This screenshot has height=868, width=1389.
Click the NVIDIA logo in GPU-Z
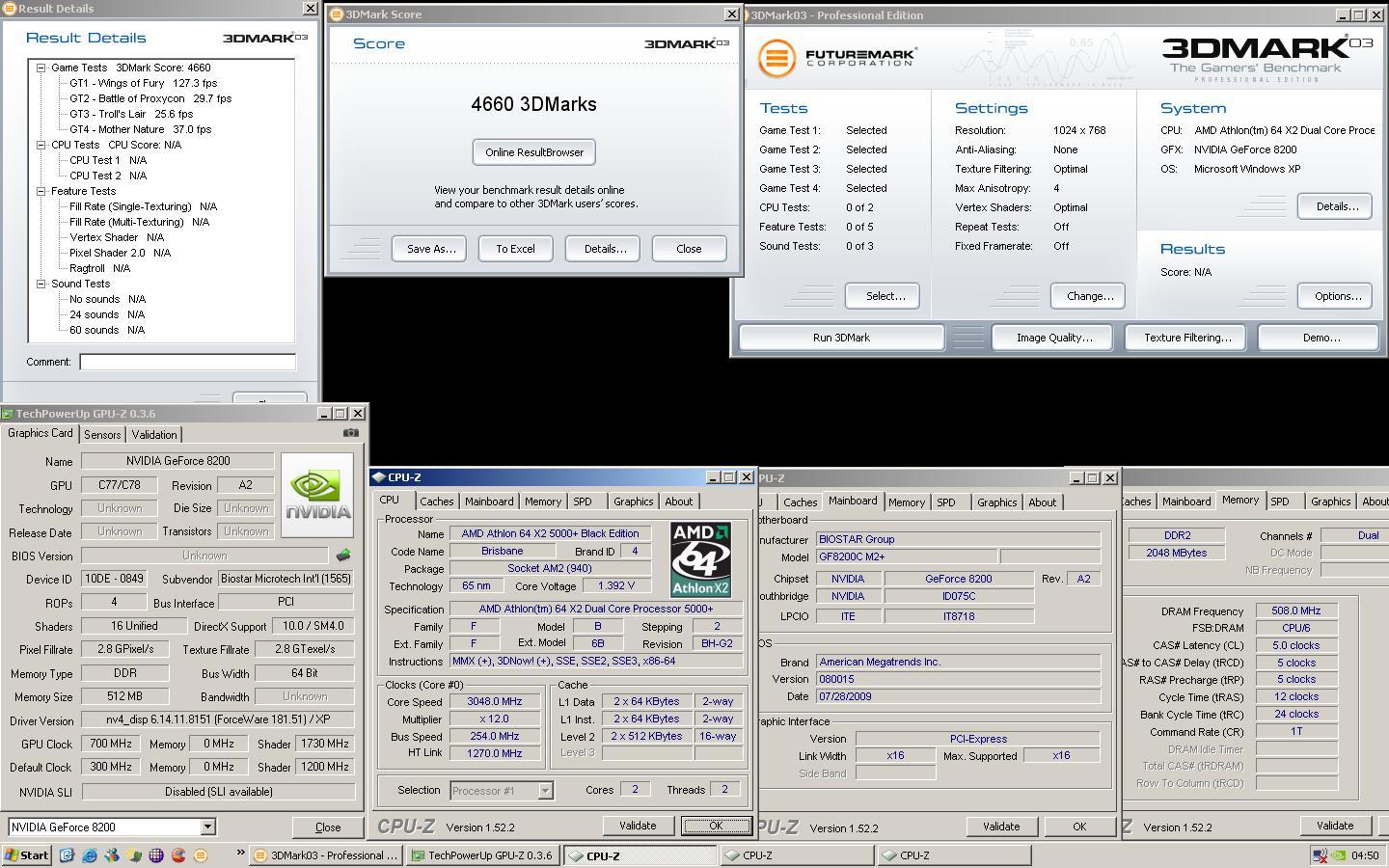pos(317,497)
